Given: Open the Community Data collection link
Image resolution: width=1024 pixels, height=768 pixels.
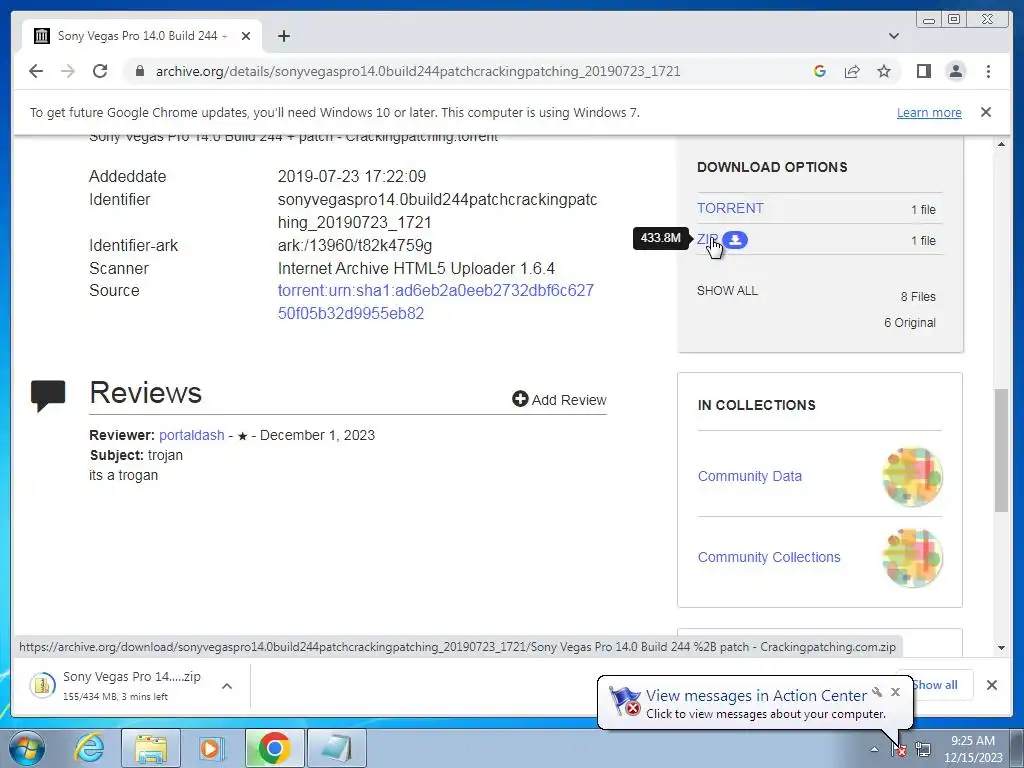Looking at the screenshot, I should (x=750, y=476).
